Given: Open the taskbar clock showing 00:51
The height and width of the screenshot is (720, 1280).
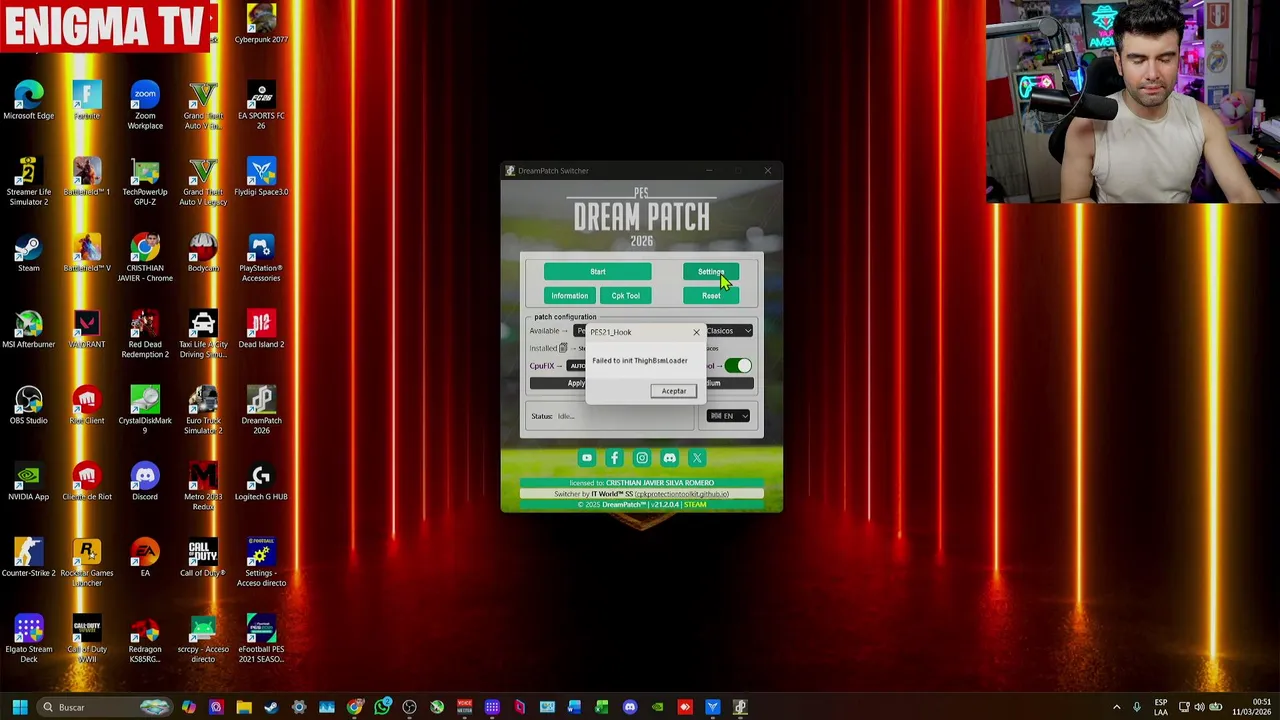Looking at the screenshot, I should [x=1252, y=707].
